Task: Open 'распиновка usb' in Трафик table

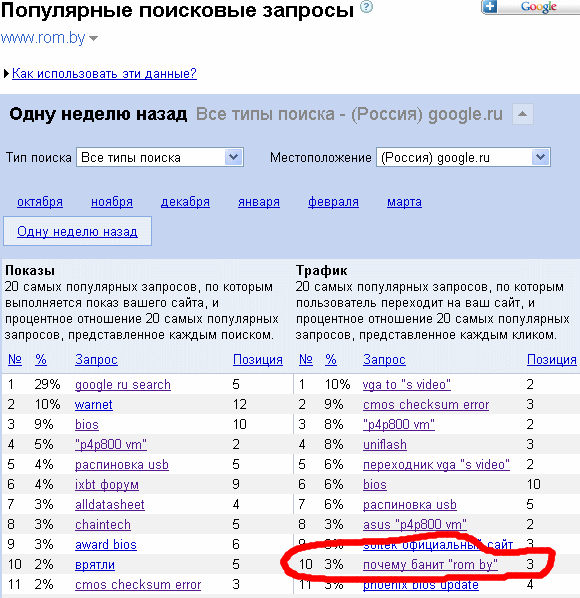Action: point(410,505)
